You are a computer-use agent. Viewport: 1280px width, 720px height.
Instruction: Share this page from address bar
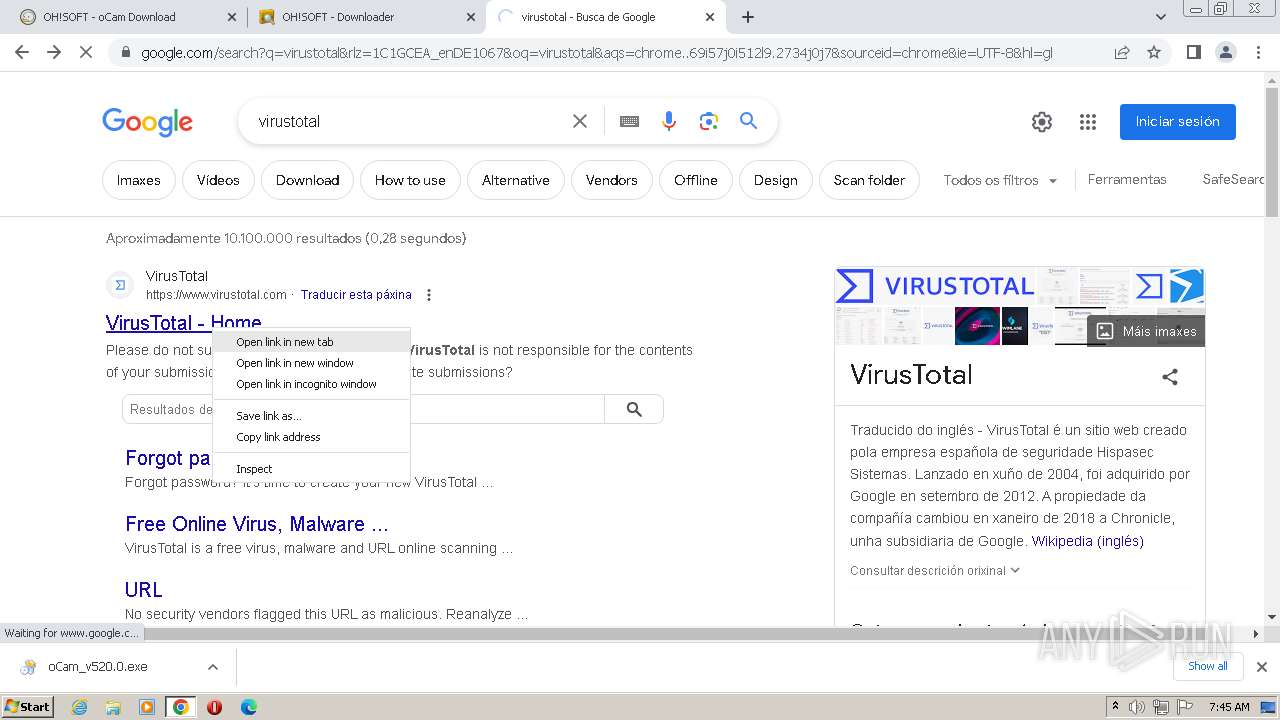coord(1122,52)
